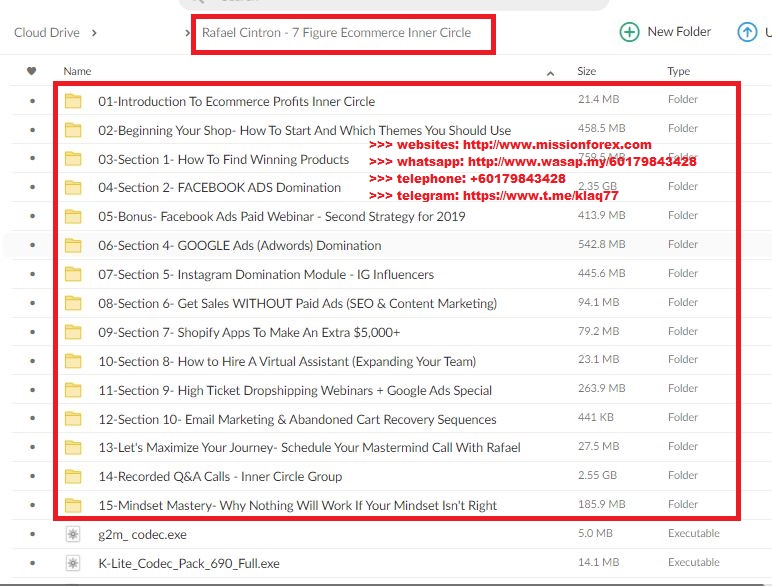Open 11-Section 9- High Ticket Dropshipping Webinars

(295, 391)
